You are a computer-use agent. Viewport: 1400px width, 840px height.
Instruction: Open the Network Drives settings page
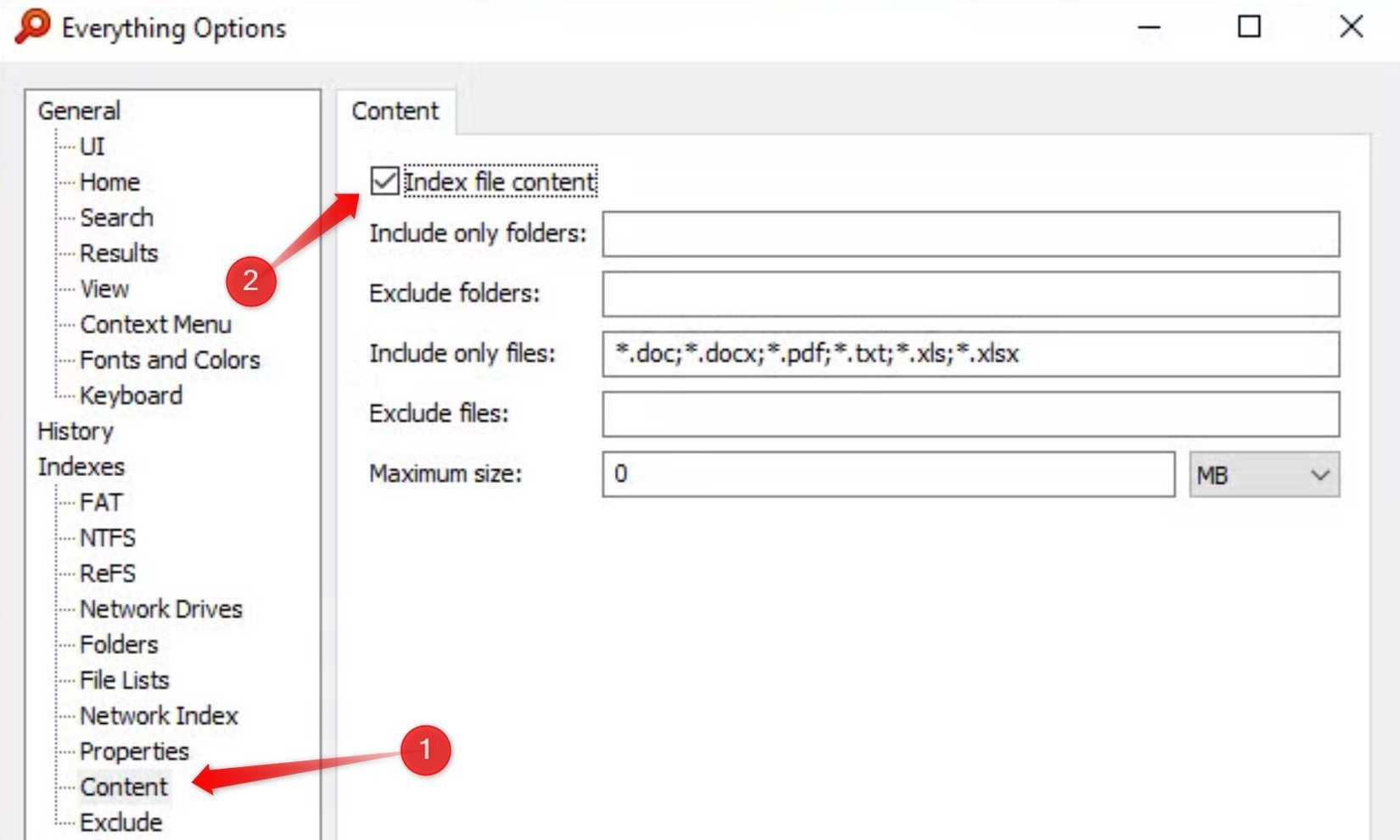[x=161, y=609]
